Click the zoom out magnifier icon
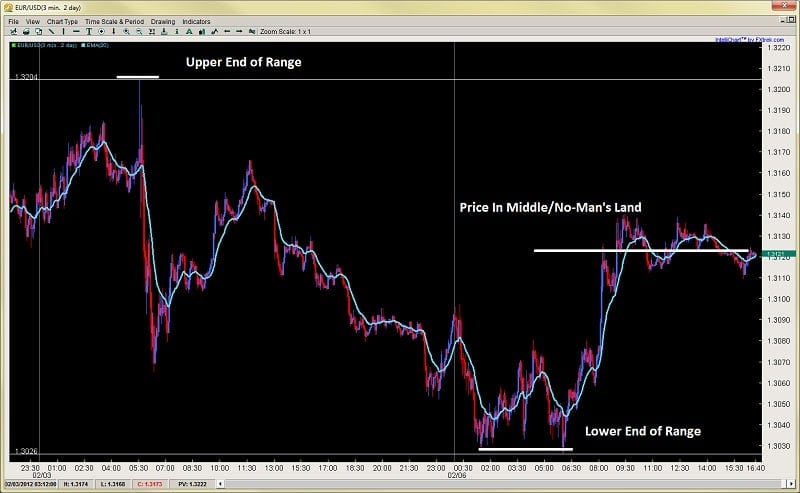 [139, 32]
